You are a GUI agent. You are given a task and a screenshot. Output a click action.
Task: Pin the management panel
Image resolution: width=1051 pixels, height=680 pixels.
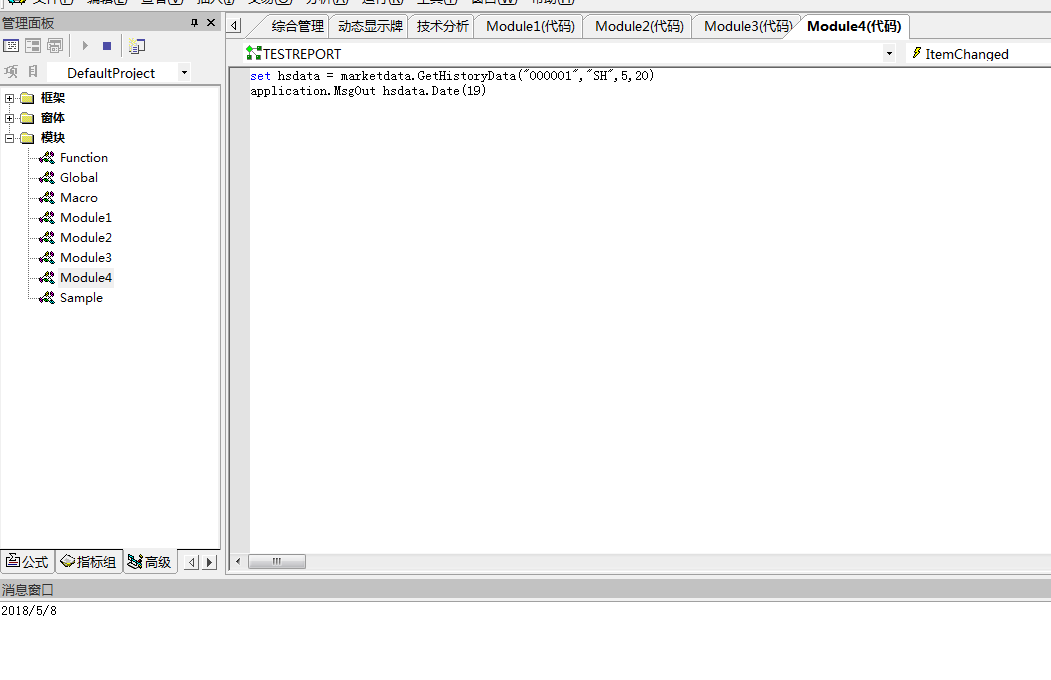click(x=194, y=23)
